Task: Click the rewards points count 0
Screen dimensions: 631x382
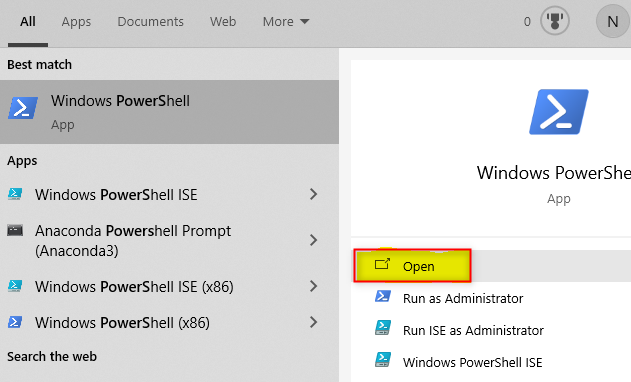Action: pyautogui.click(x=527, y=22)
